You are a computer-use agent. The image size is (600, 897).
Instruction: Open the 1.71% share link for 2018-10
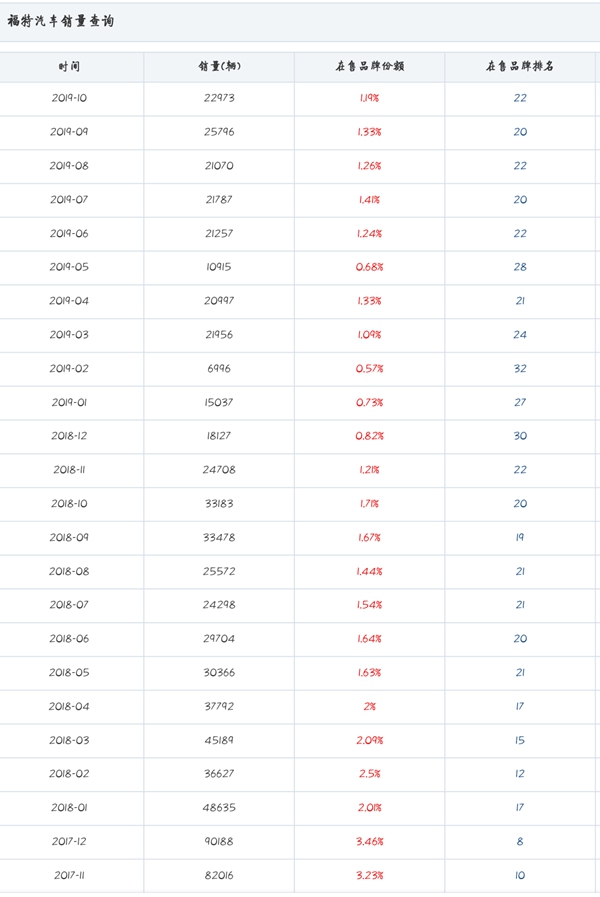369,504
